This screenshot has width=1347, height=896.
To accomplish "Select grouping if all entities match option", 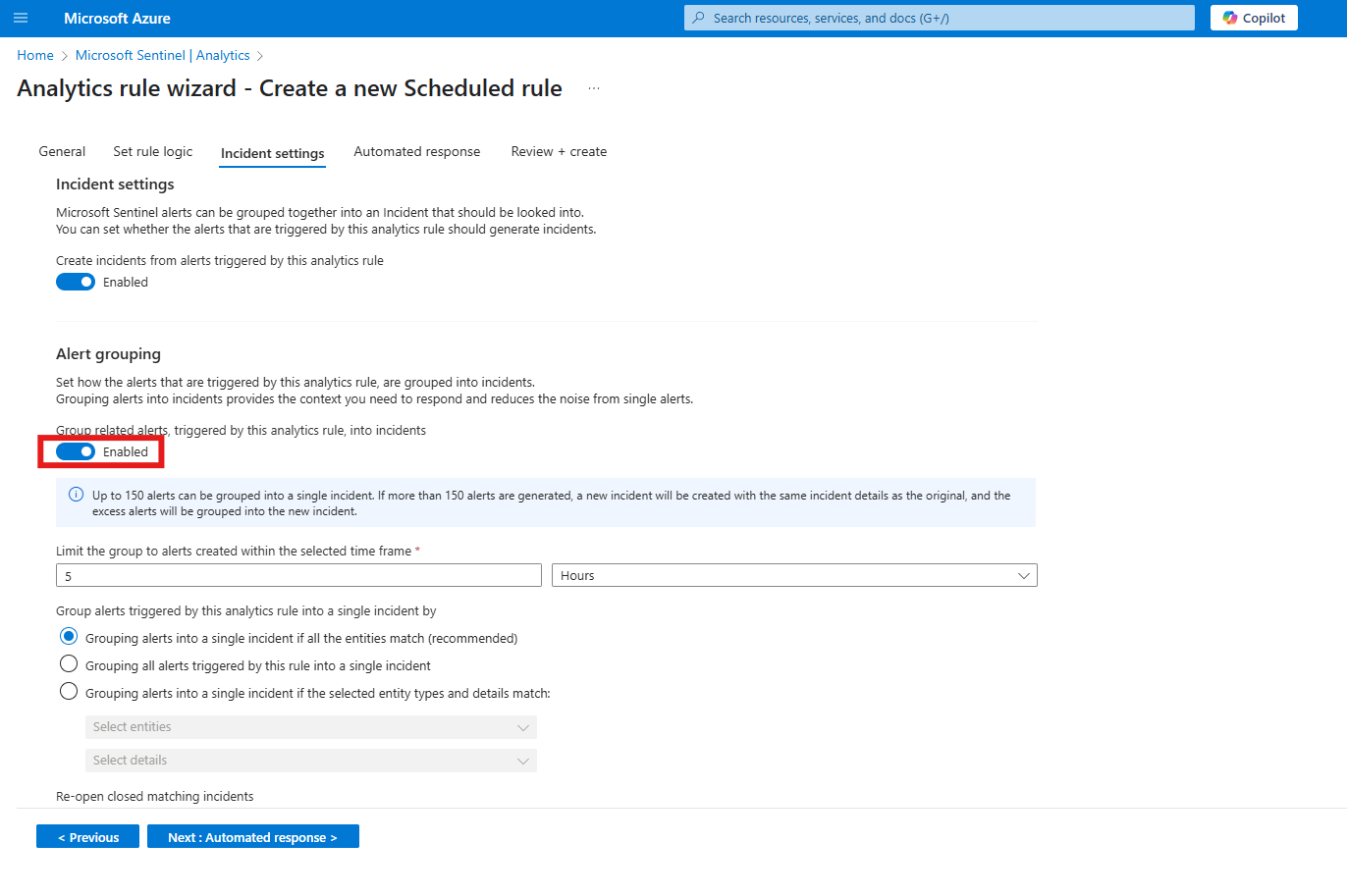I will coord(69,637).
